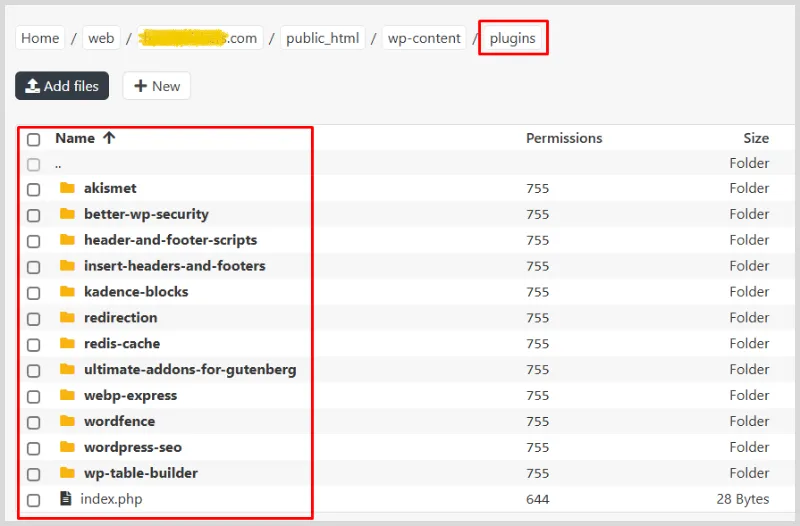Tick the insert-headers-and-footers checkbox
Viewport: 800px width, 526px height.
coord(34,267)
